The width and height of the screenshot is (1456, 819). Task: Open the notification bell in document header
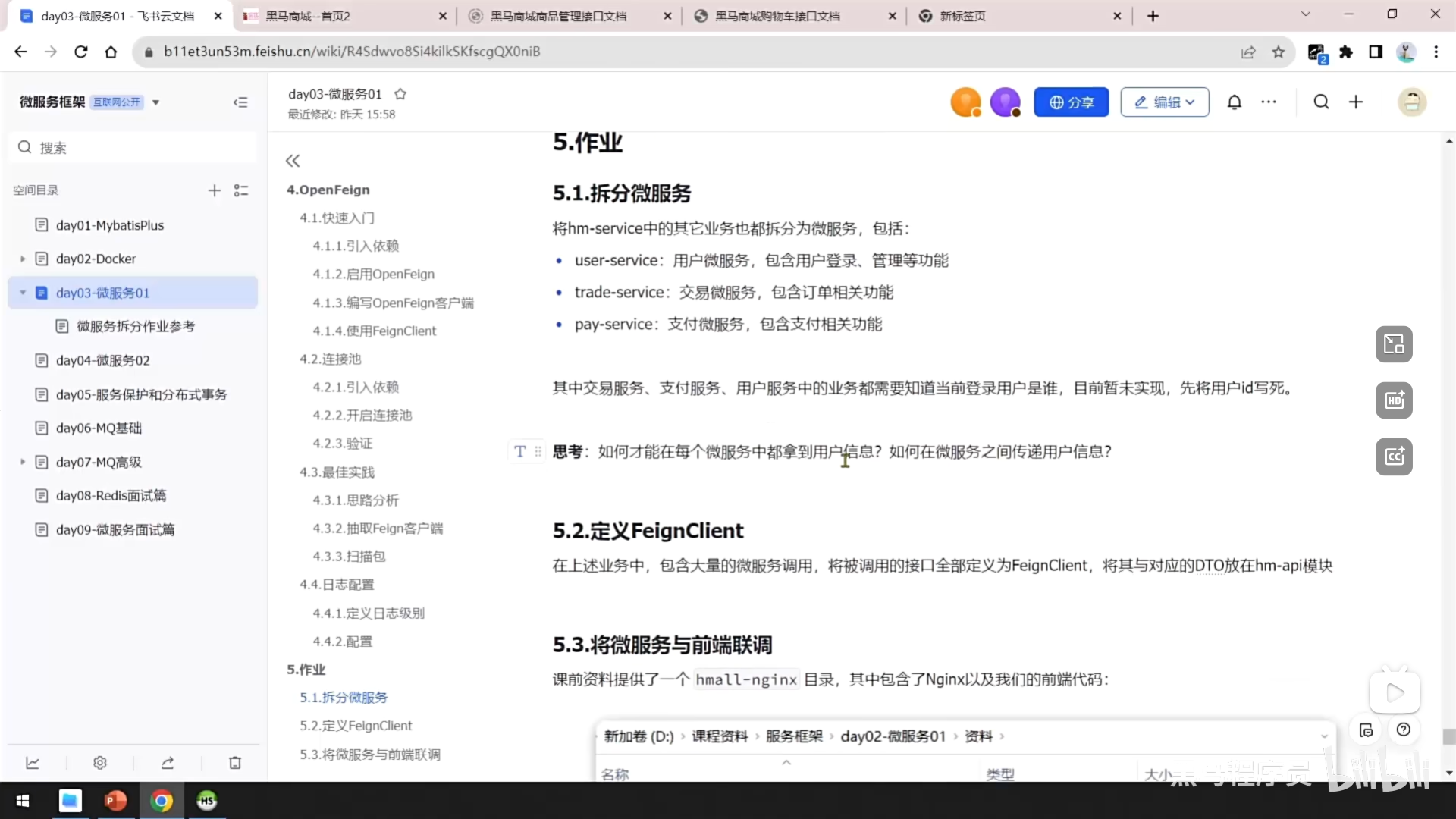(x=1235, y=102)
